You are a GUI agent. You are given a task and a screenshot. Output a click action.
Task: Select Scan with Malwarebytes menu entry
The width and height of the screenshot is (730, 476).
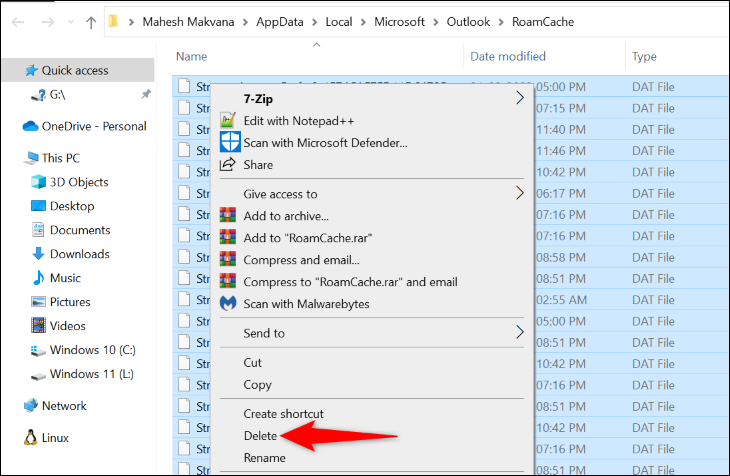[x=306, y=304]
